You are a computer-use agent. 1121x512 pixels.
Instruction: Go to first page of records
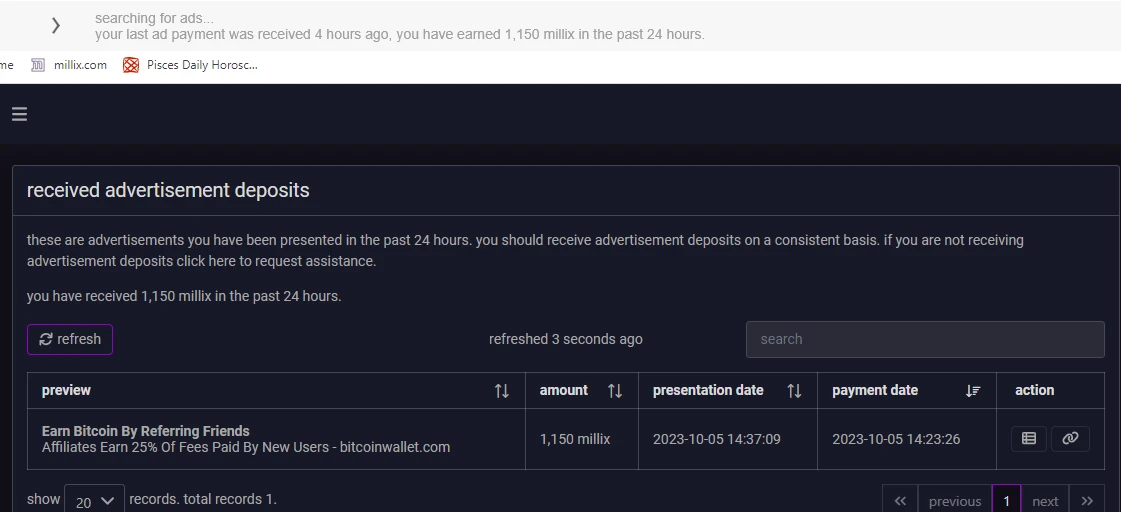(x=900, y=501)
